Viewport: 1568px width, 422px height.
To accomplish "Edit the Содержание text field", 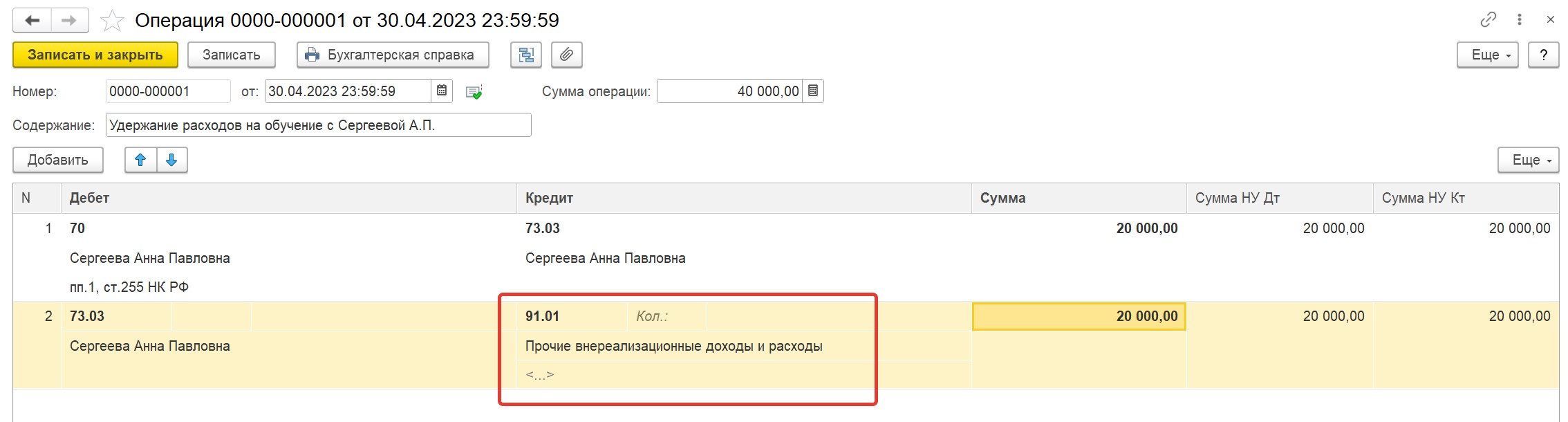I will click(319, 125).
